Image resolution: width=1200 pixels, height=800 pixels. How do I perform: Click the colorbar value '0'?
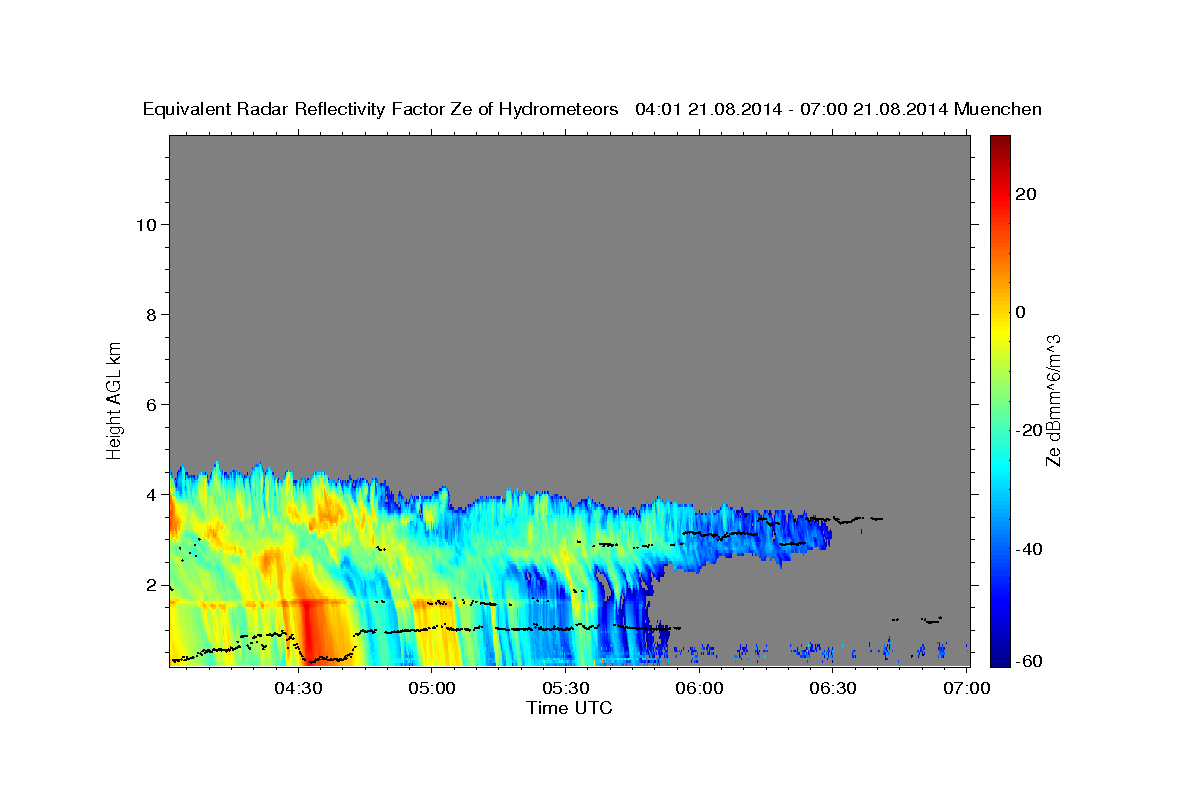[x=1020, y=312]
